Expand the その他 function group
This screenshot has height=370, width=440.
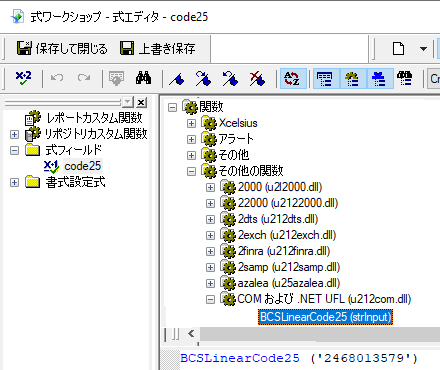click(191, 155)
